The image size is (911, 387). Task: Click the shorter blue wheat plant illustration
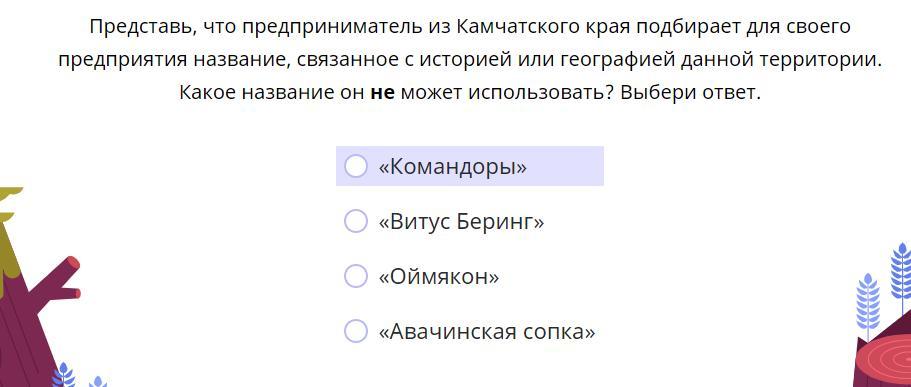(868, 302)
